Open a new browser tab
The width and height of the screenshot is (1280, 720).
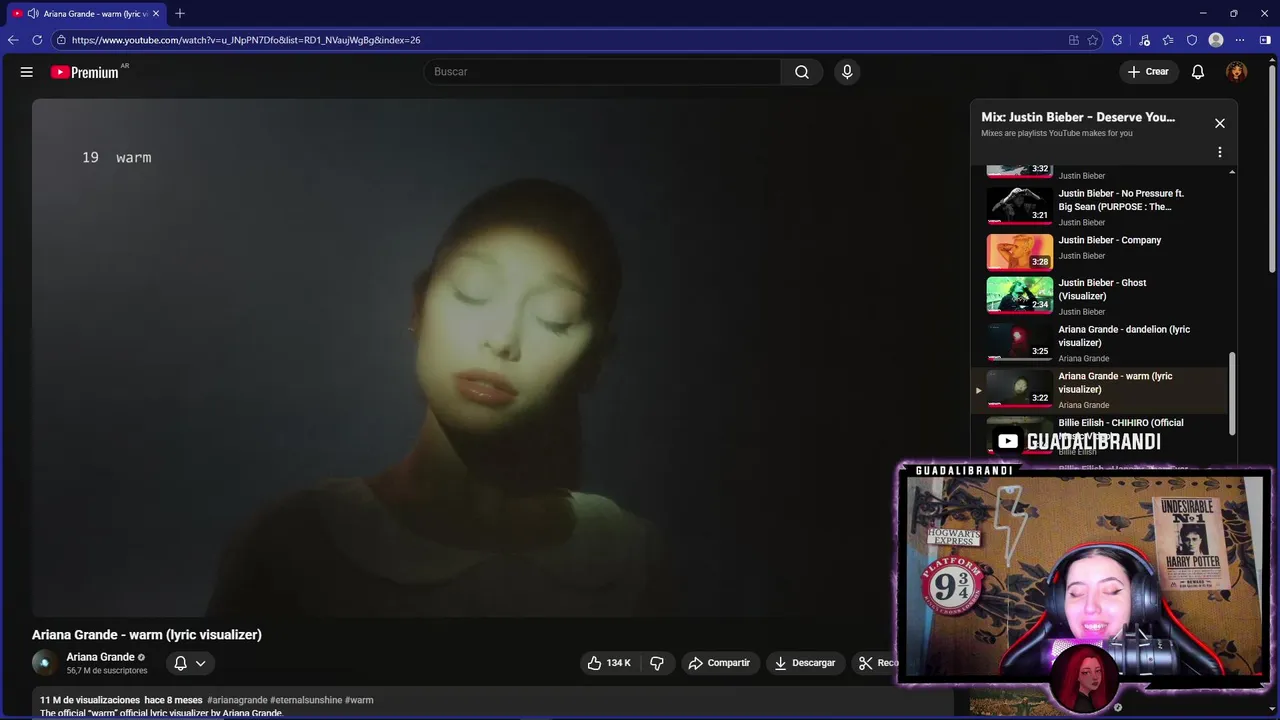tap(180, 13)
